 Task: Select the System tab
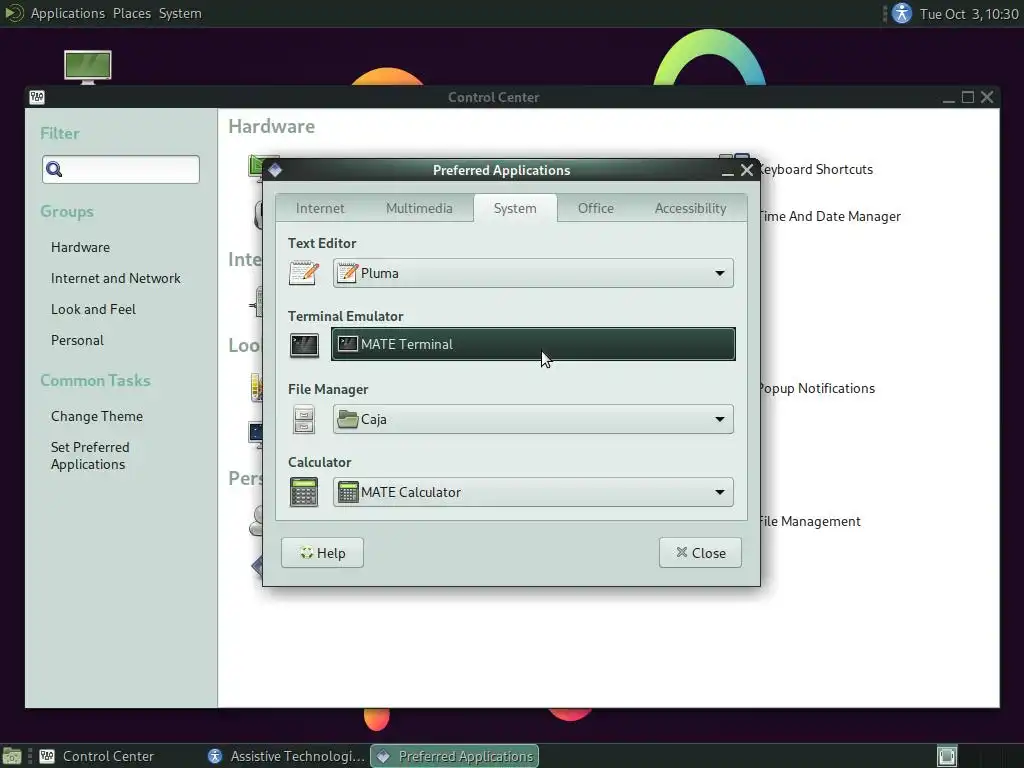pyautogui.click(x=515, y=208)
